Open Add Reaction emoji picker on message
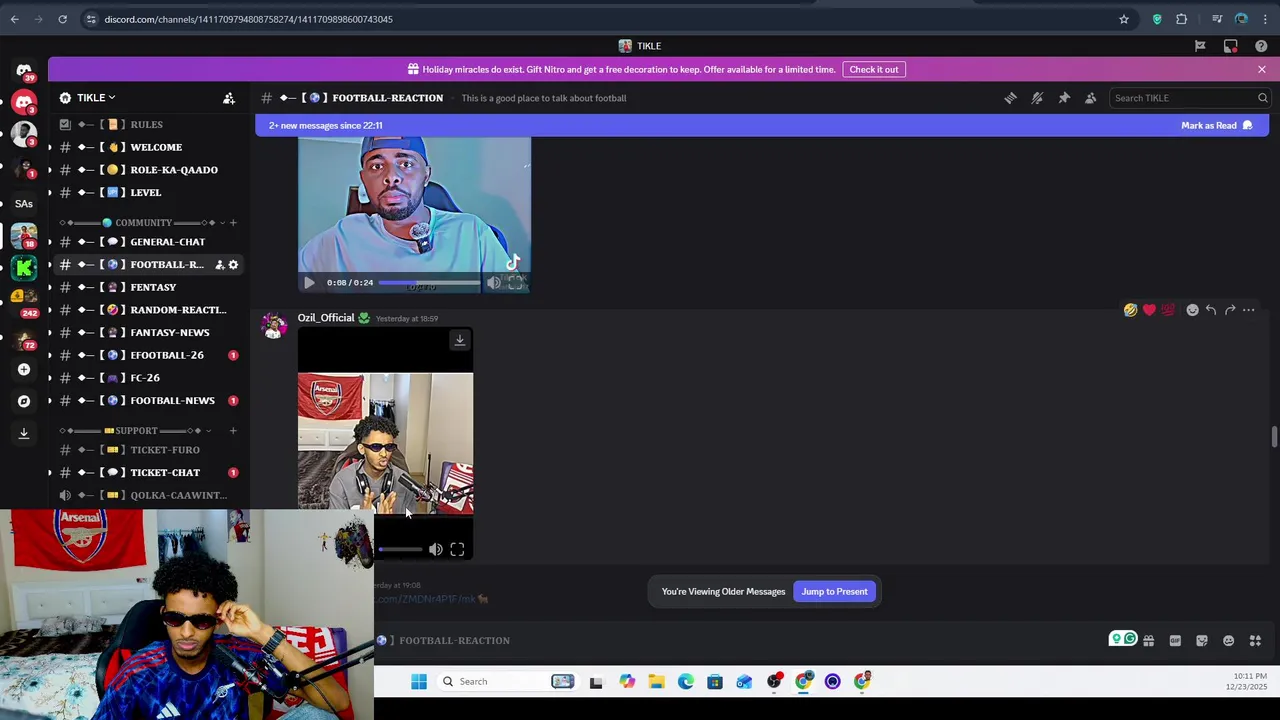 pyautogui.click(x=1192, y=310)
